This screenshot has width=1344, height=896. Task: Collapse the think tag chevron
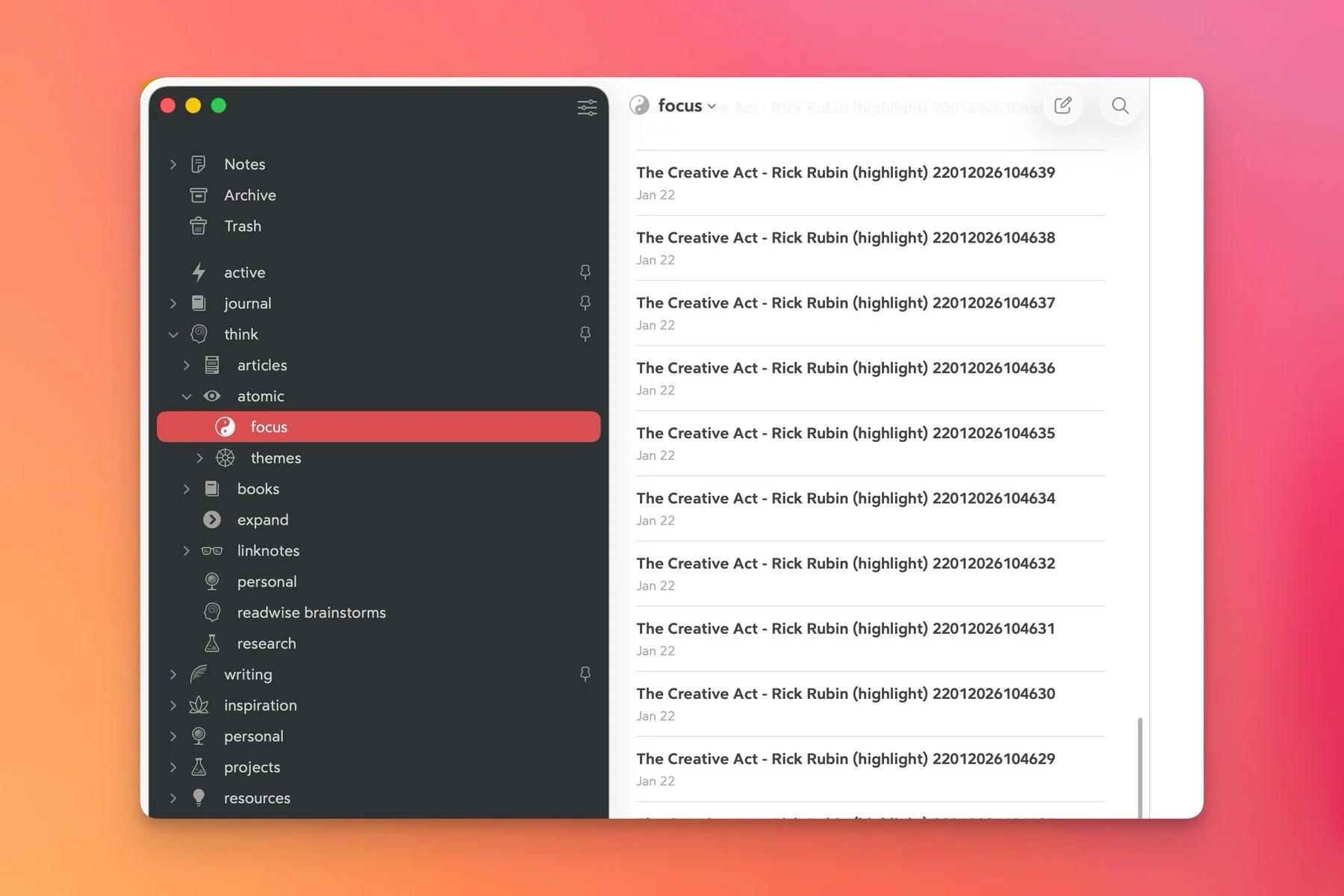173,335
